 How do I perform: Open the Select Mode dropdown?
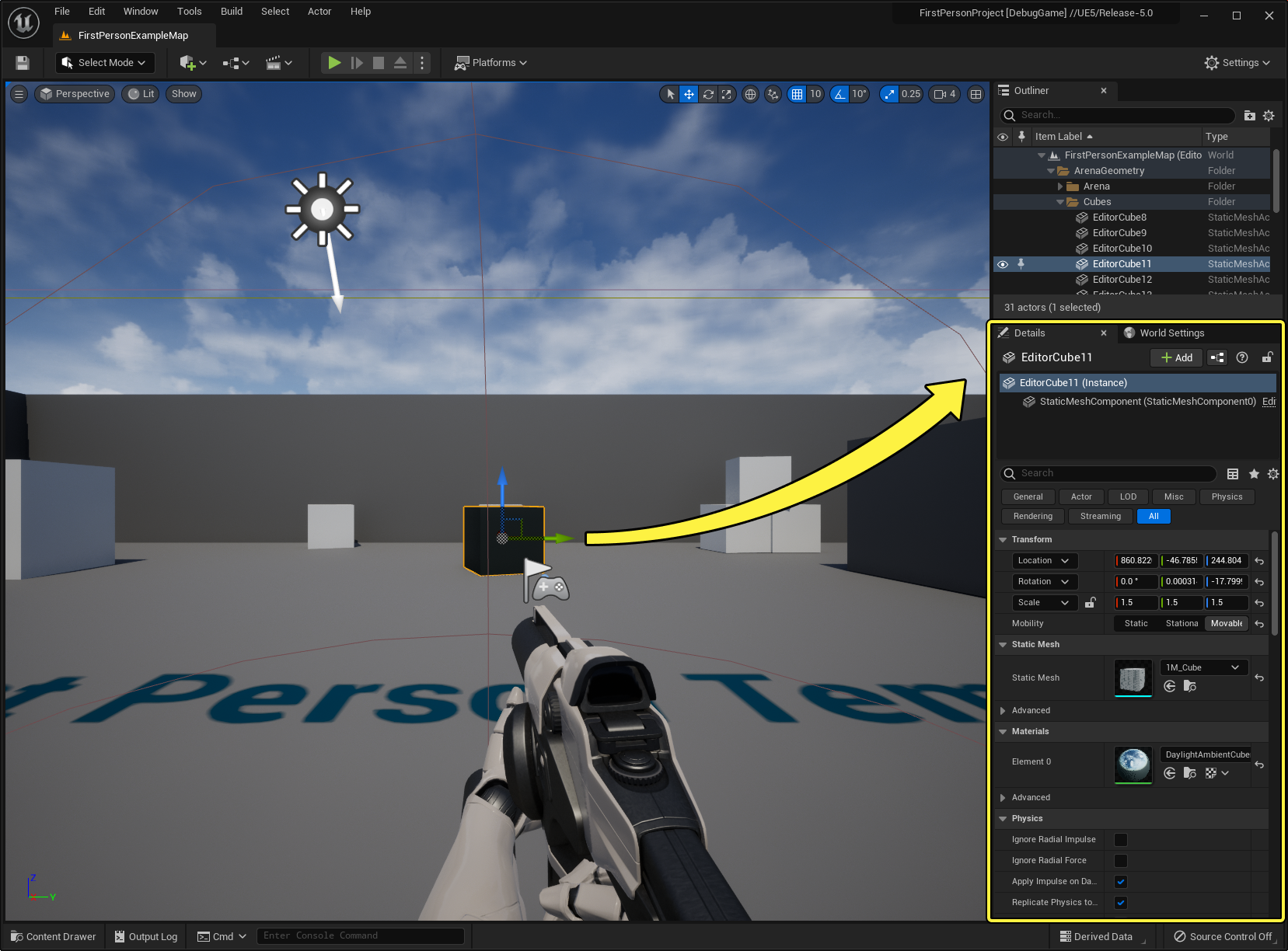tap(105, 63)
